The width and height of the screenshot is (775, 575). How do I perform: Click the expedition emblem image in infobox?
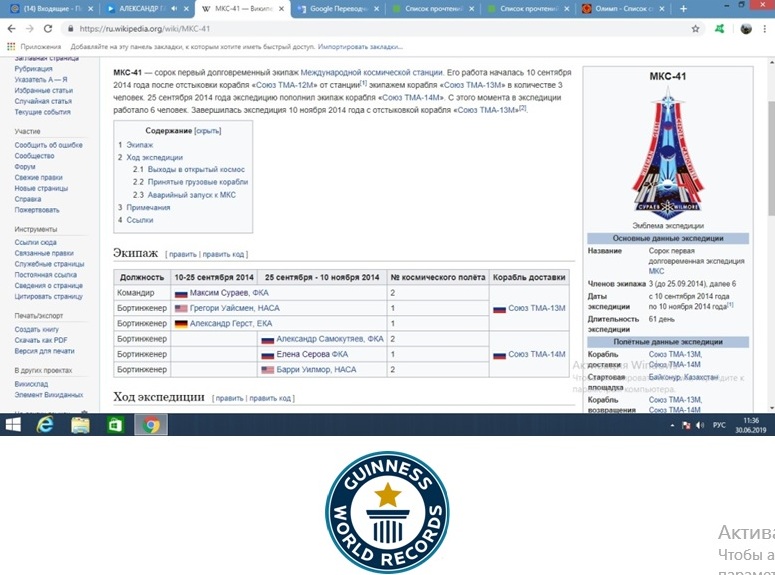(668, 152)
